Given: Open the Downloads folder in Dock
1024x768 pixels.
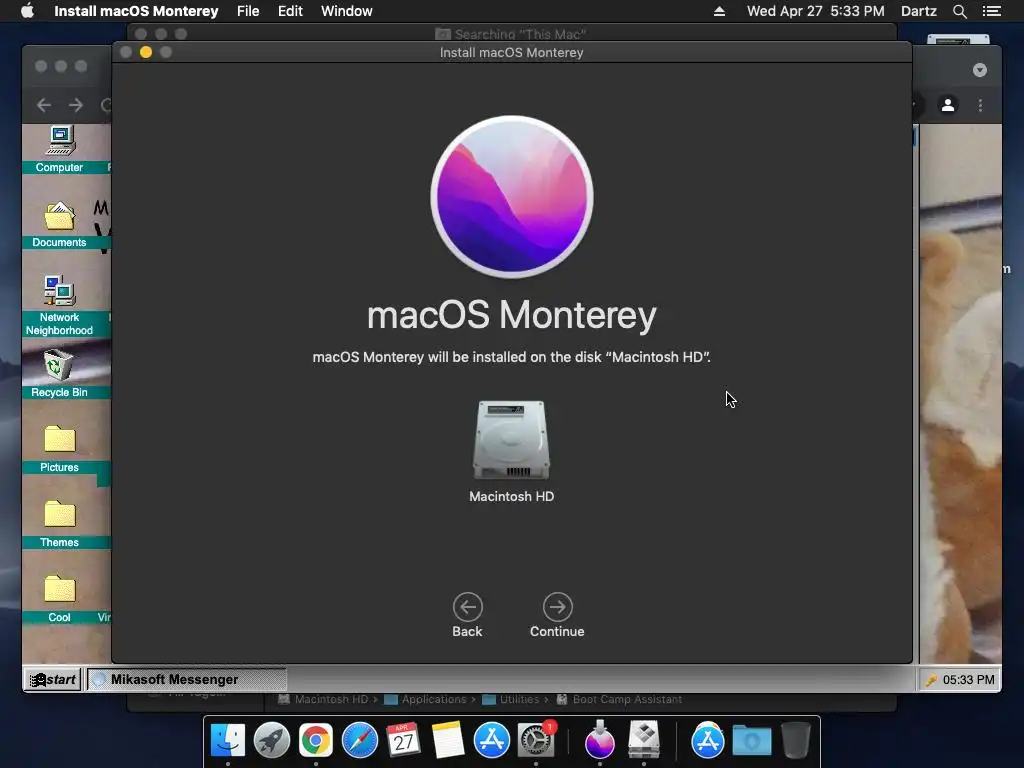Looking at the screenshot, I should pyautogui.click(x=752, y=740).
